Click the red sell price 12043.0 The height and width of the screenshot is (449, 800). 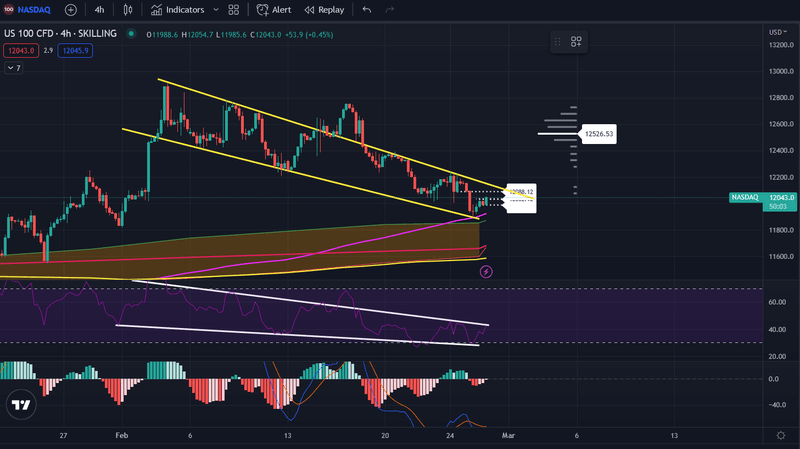(21, 51)
